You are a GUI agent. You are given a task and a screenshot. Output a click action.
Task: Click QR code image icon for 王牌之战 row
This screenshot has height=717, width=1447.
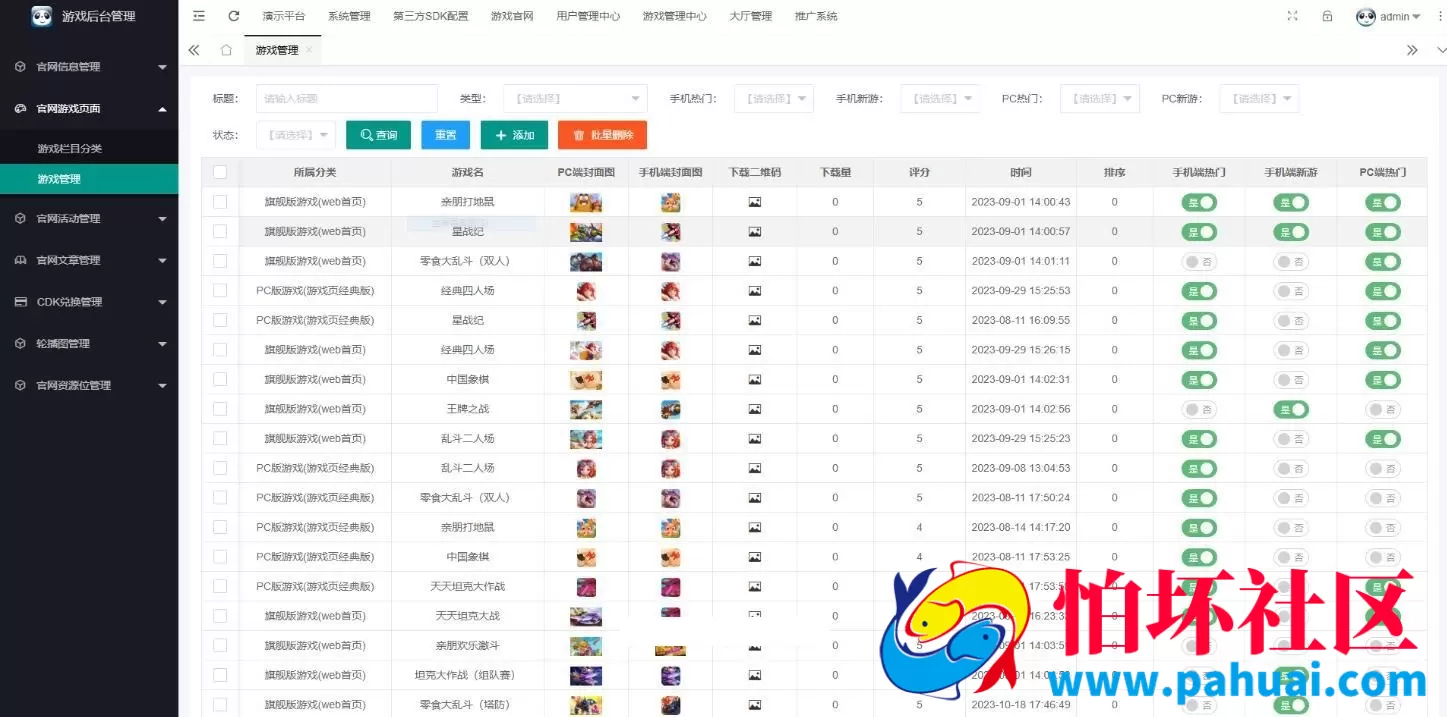[x=755, y=409]
